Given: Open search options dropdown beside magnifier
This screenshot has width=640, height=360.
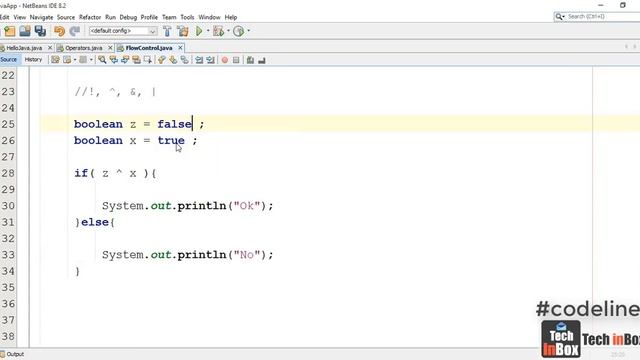Looking at the screenshot, I should point(563,17).
